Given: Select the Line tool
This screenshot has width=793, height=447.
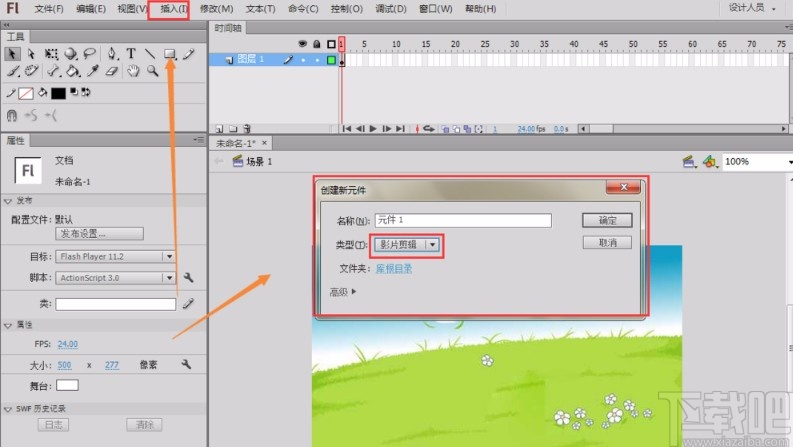Looking at the screenshot, I should (x=150, y=54).
